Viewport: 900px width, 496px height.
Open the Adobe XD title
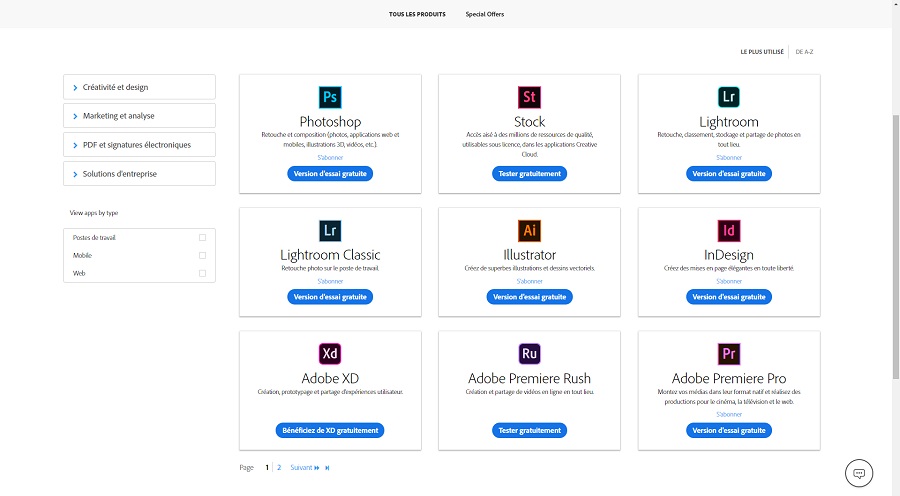click(x=330, y=378)
